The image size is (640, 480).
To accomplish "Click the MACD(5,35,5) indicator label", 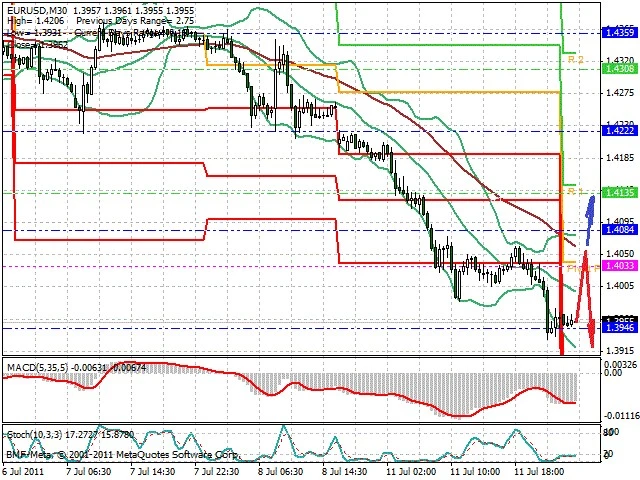I will click(38, 368).
